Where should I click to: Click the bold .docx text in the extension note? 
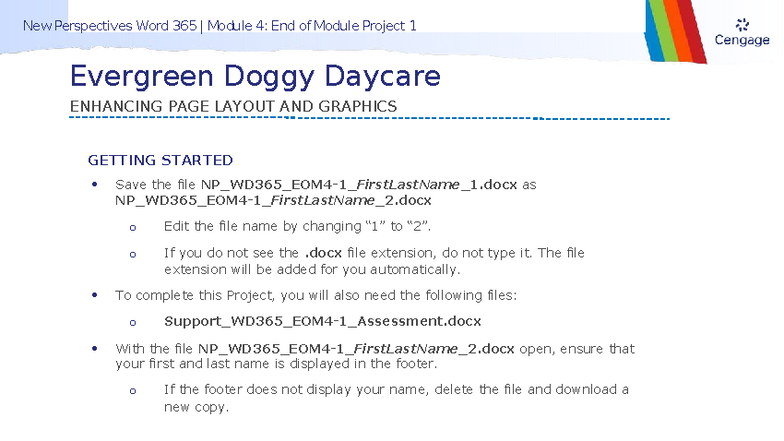coord(323,253)
